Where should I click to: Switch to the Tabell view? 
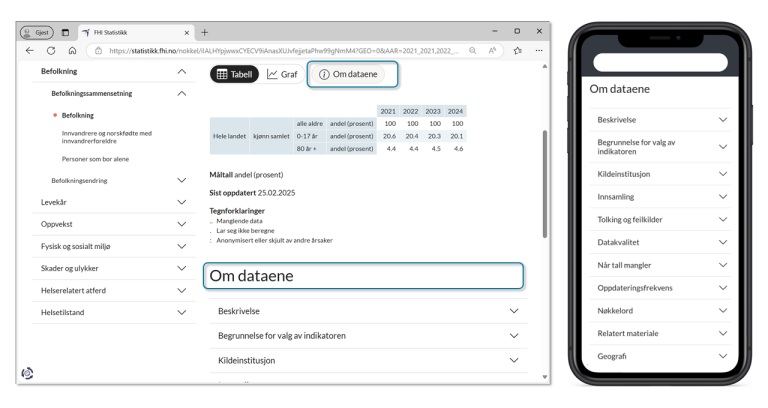234,74
